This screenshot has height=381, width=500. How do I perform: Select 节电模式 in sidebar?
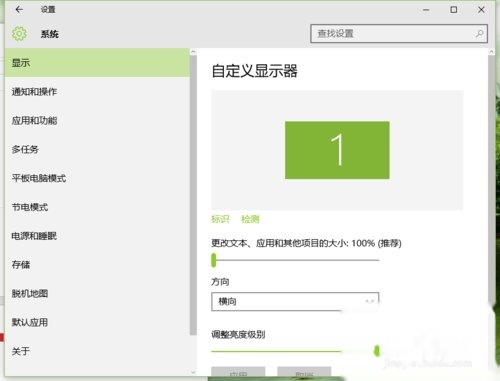click(x=97, y=207)
